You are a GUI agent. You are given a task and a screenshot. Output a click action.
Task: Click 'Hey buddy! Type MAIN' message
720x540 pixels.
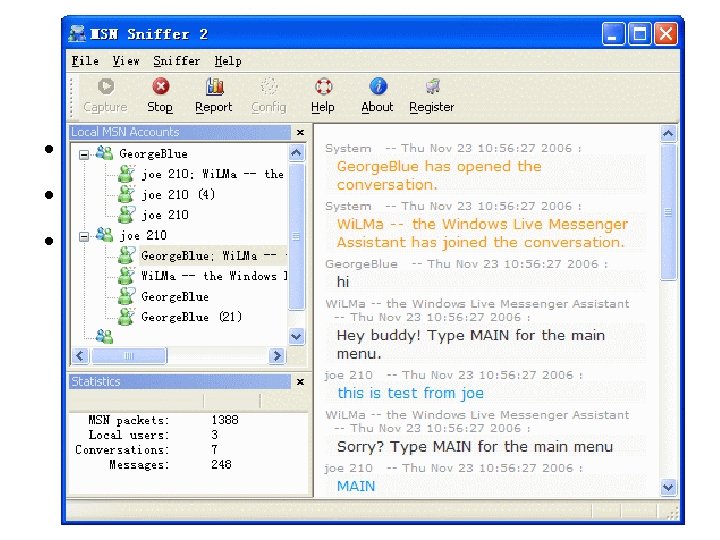tap(471, 344)
